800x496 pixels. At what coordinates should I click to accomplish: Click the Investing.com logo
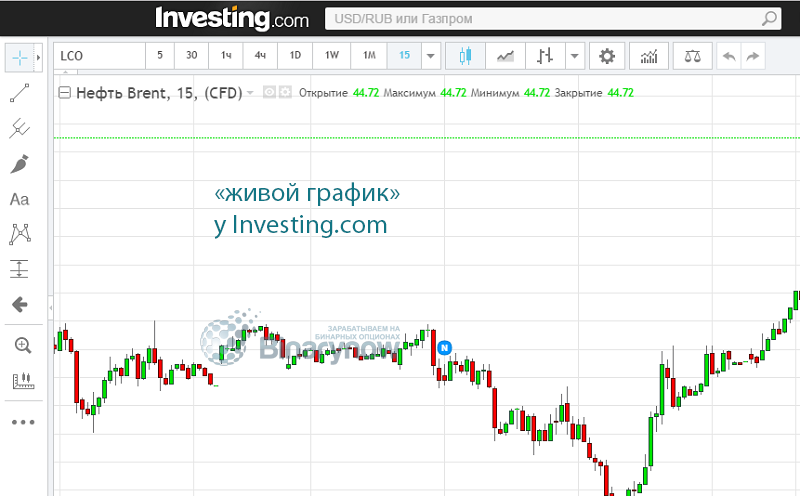pos(232,18)
